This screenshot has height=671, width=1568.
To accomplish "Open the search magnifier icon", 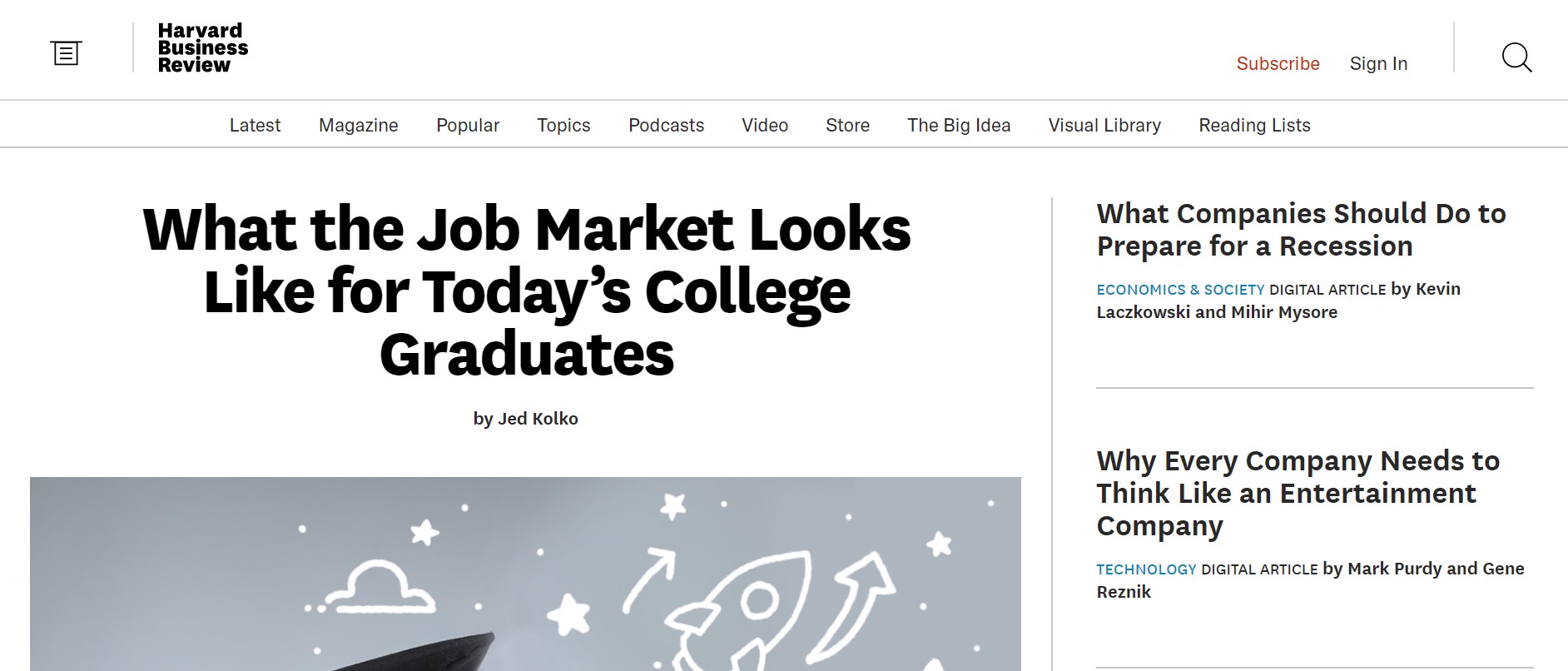I will (x=1516, y=57).
